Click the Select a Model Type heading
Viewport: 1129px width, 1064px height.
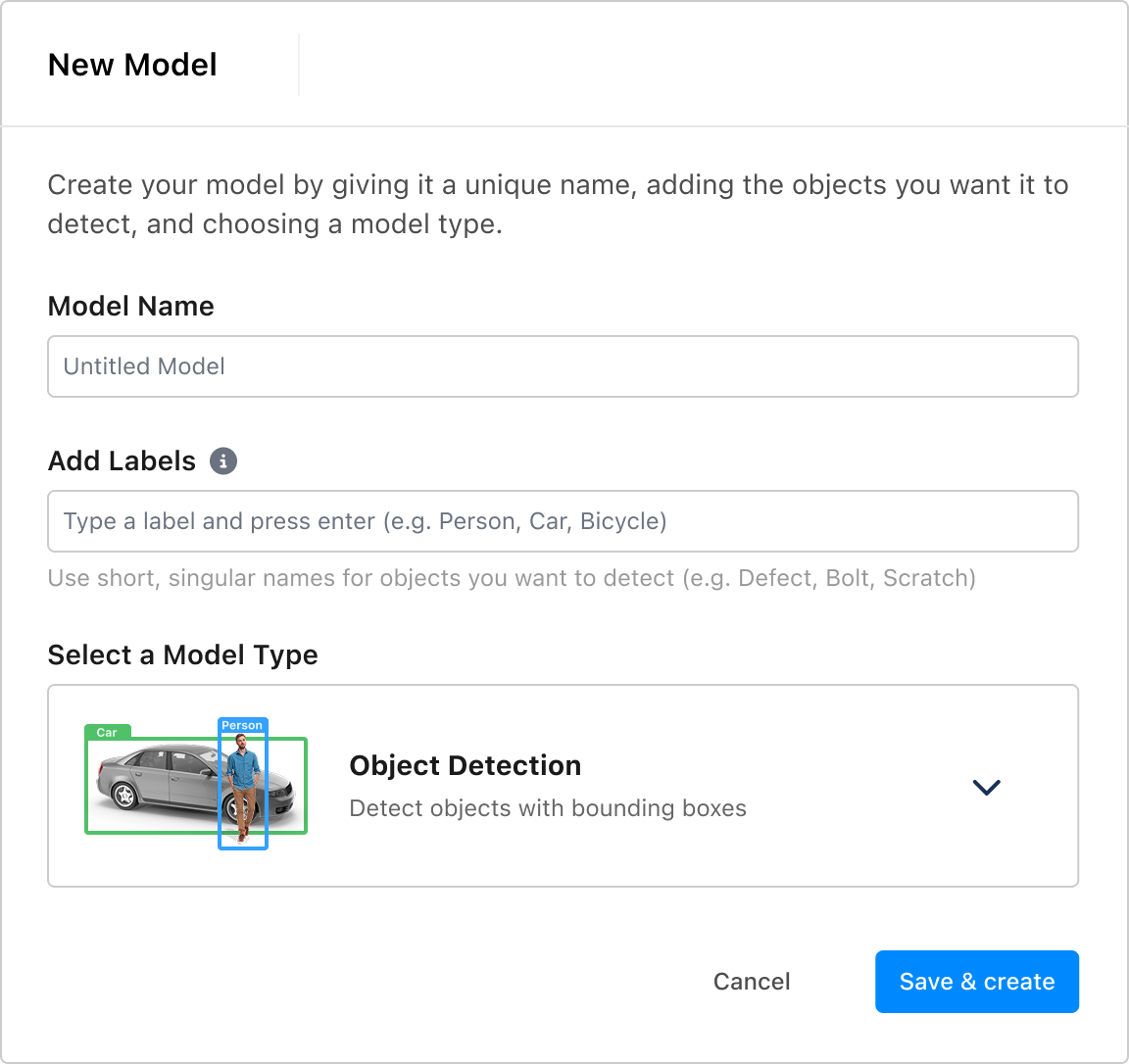pos(182,654)
